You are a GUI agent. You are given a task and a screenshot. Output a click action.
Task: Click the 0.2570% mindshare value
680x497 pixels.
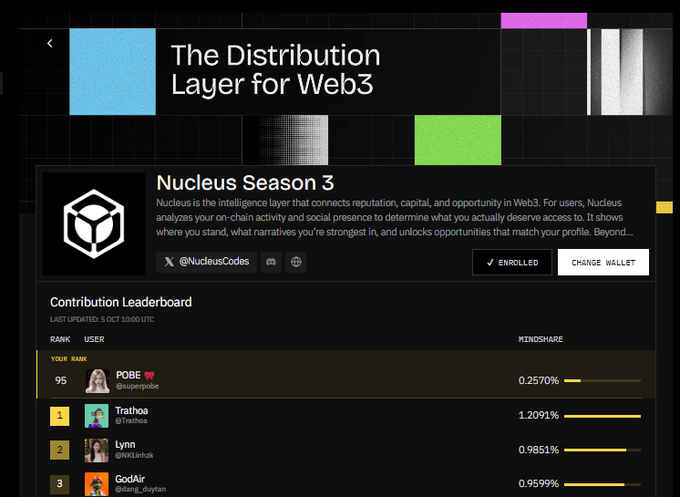(x=539, y=381)
